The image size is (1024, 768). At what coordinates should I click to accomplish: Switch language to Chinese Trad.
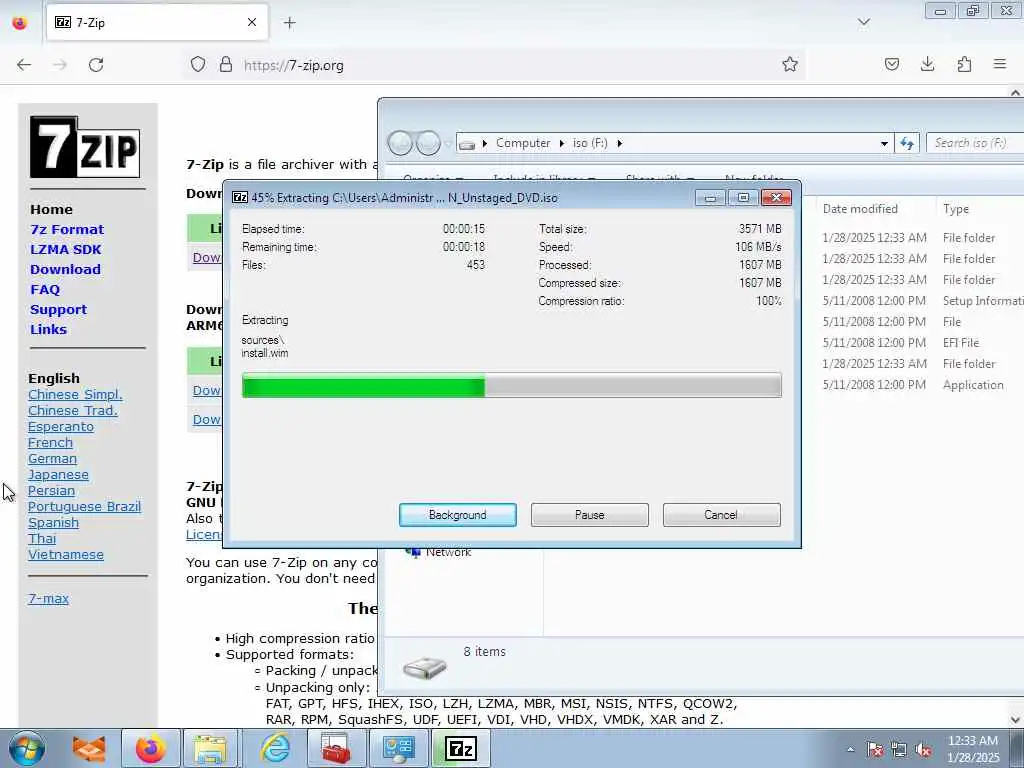[72, 411]
